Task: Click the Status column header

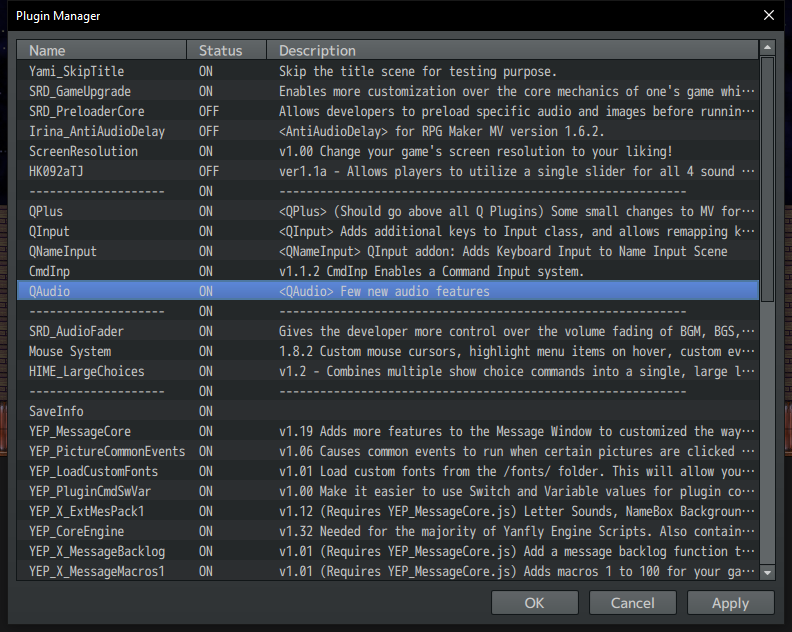Action: point(226,51)
